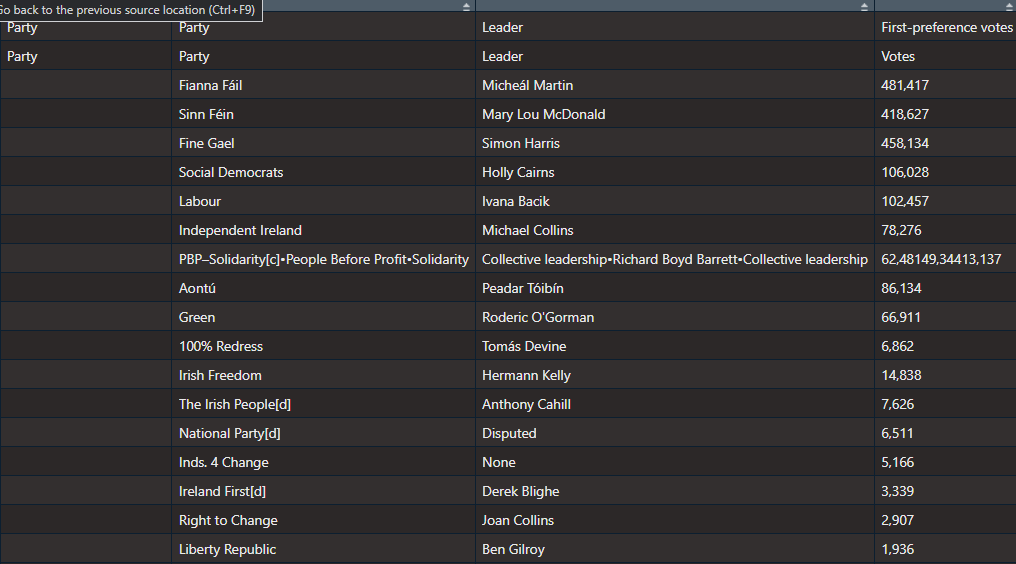Screen dimensions: 1016x564
Task: Click the Right to Change party cell
Action: [228, 520]
